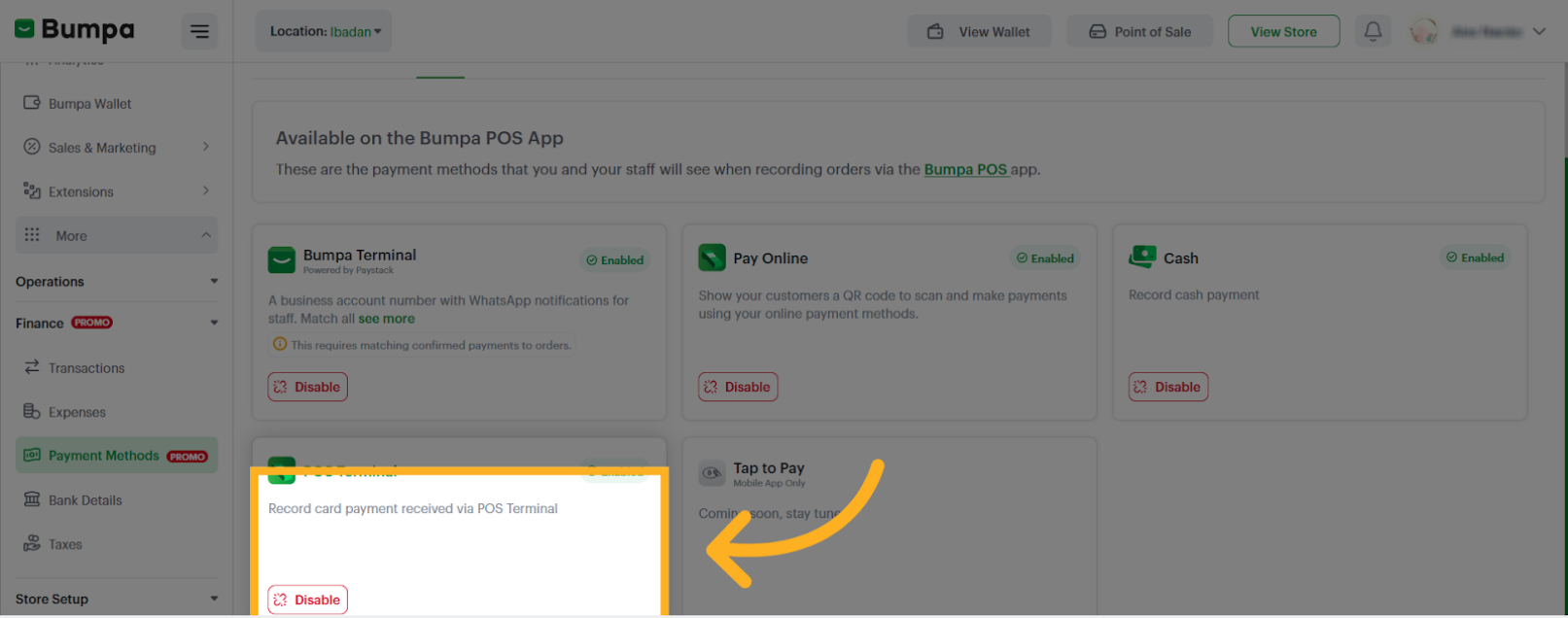Click the Pay Online Enabled badge
Viewport: 1568px width, 618px height.
(1045, 258)
